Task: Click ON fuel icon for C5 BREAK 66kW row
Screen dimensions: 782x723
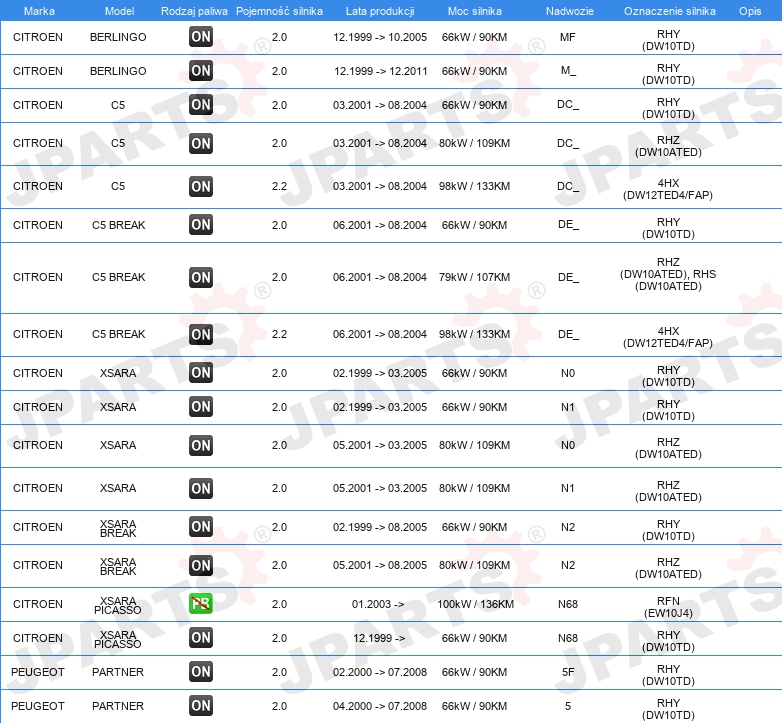Action: [201, 224]
